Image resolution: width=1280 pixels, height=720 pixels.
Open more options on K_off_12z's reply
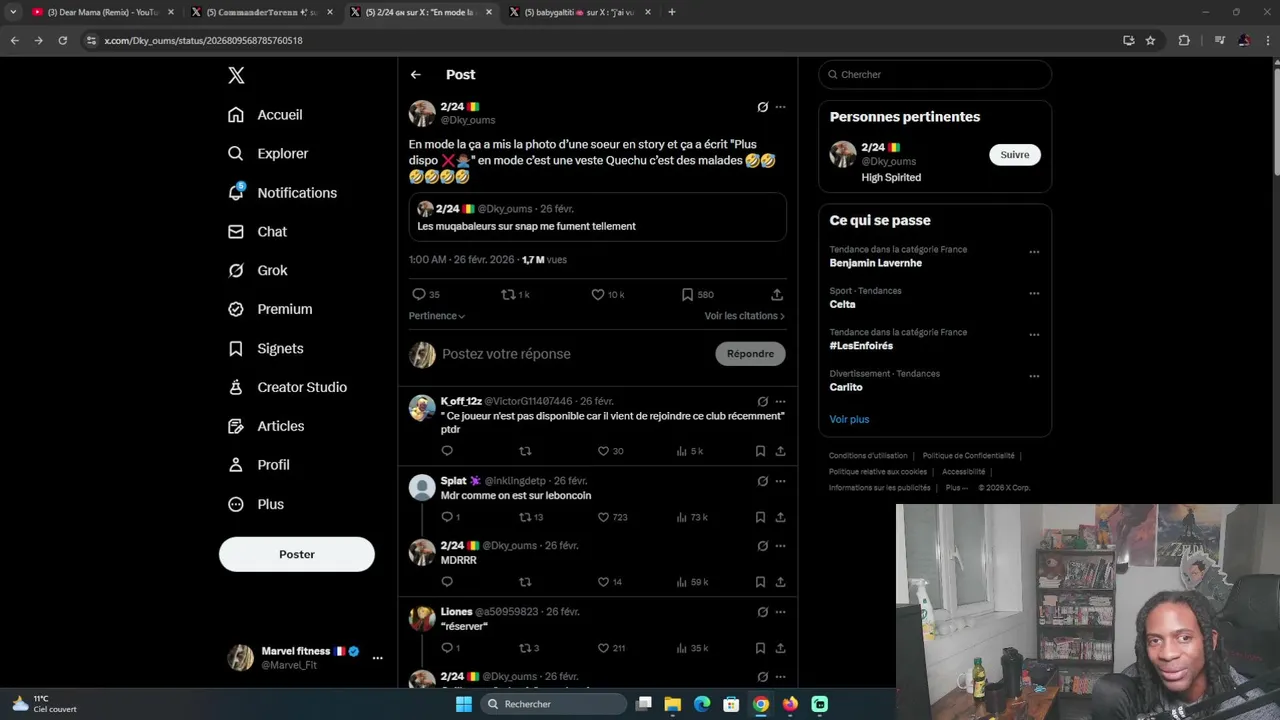[x=780, y=402]
